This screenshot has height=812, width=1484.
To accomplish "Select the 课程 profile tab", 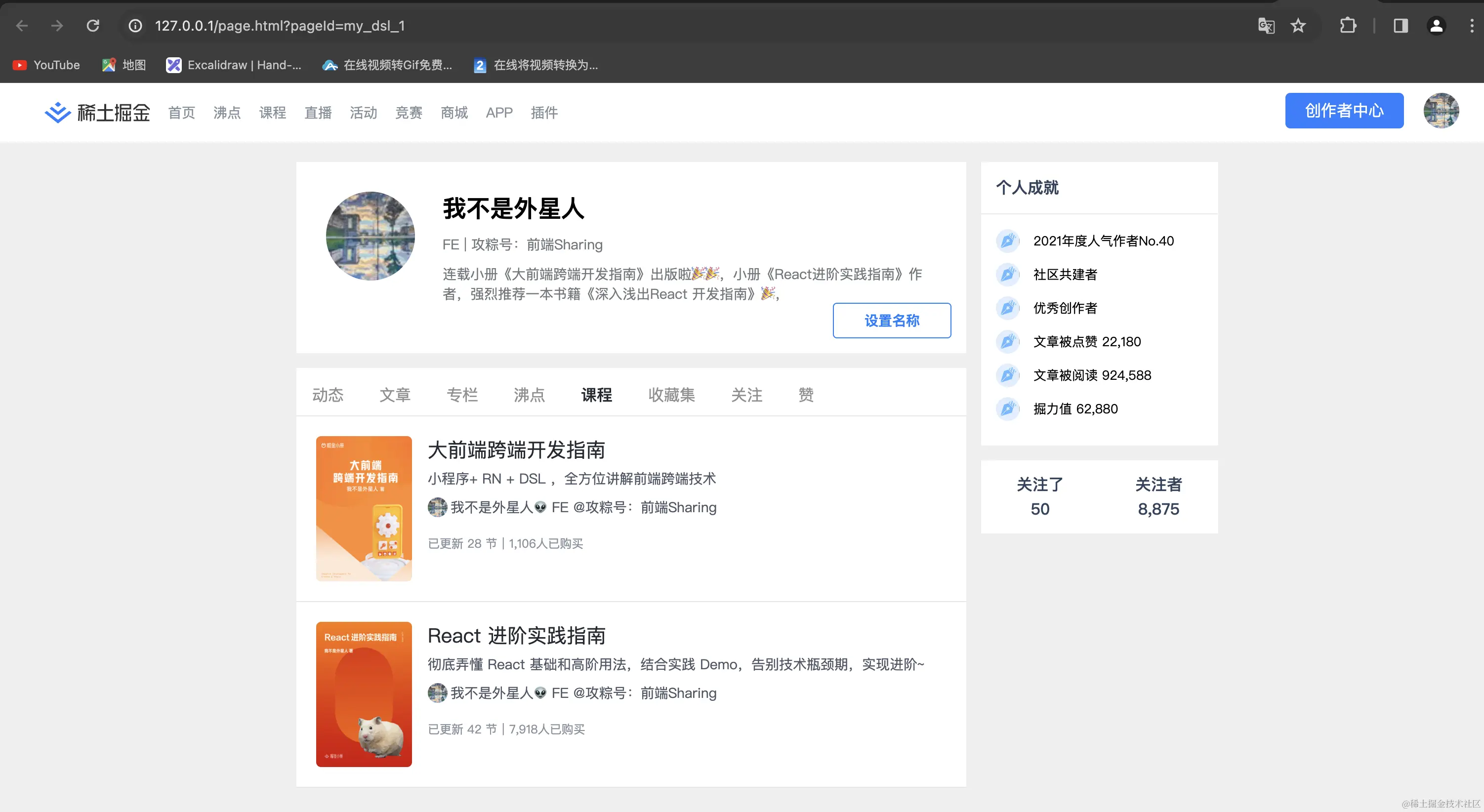I will (597, 395).
